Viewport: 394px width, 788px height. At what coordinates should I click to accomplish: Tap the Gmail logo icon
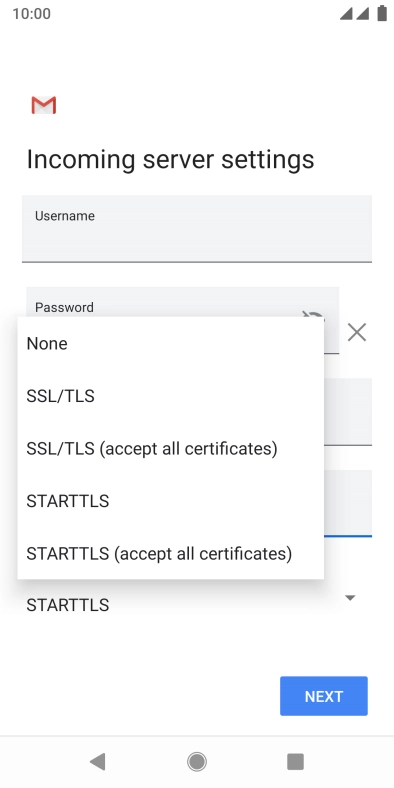coord(44,105)
